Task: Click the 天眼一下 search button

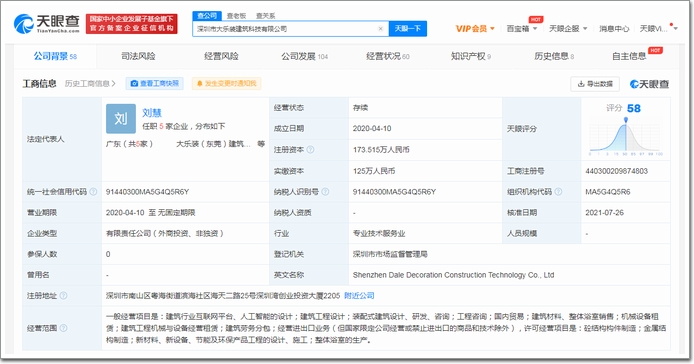Action: (x=408, y=29)
